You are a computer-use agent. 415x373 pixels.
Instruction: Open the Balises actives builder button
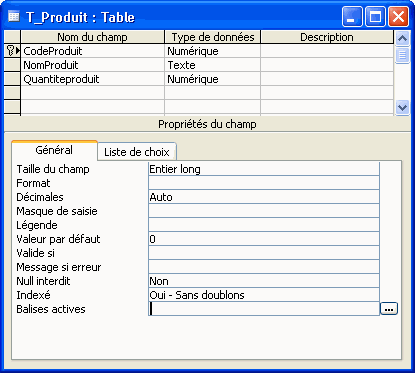coord(389,309)
